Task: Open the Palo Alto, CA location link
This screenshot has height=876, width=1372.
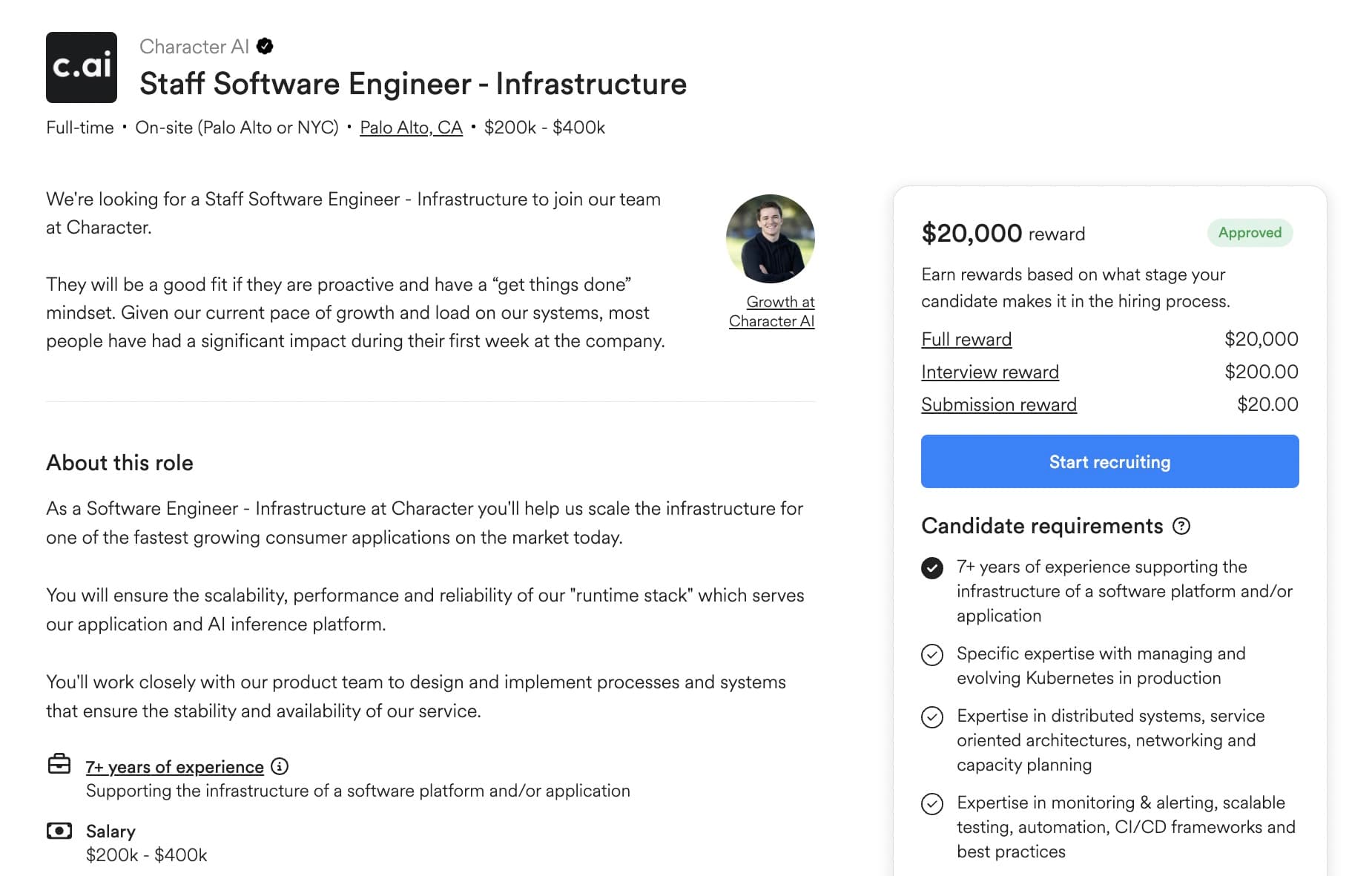Action: click(x=411, y=128)
